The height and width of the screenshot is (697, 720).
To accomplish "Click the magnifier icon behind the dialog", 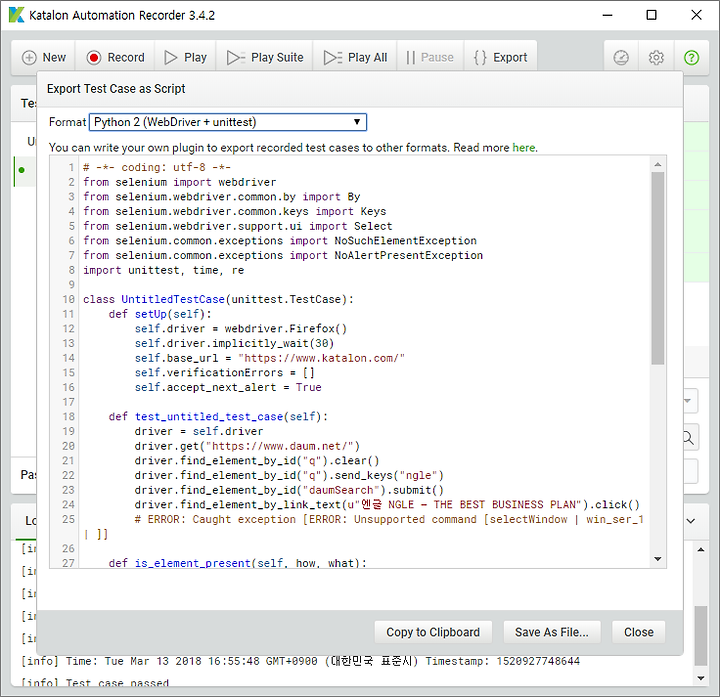I will 689,437.
